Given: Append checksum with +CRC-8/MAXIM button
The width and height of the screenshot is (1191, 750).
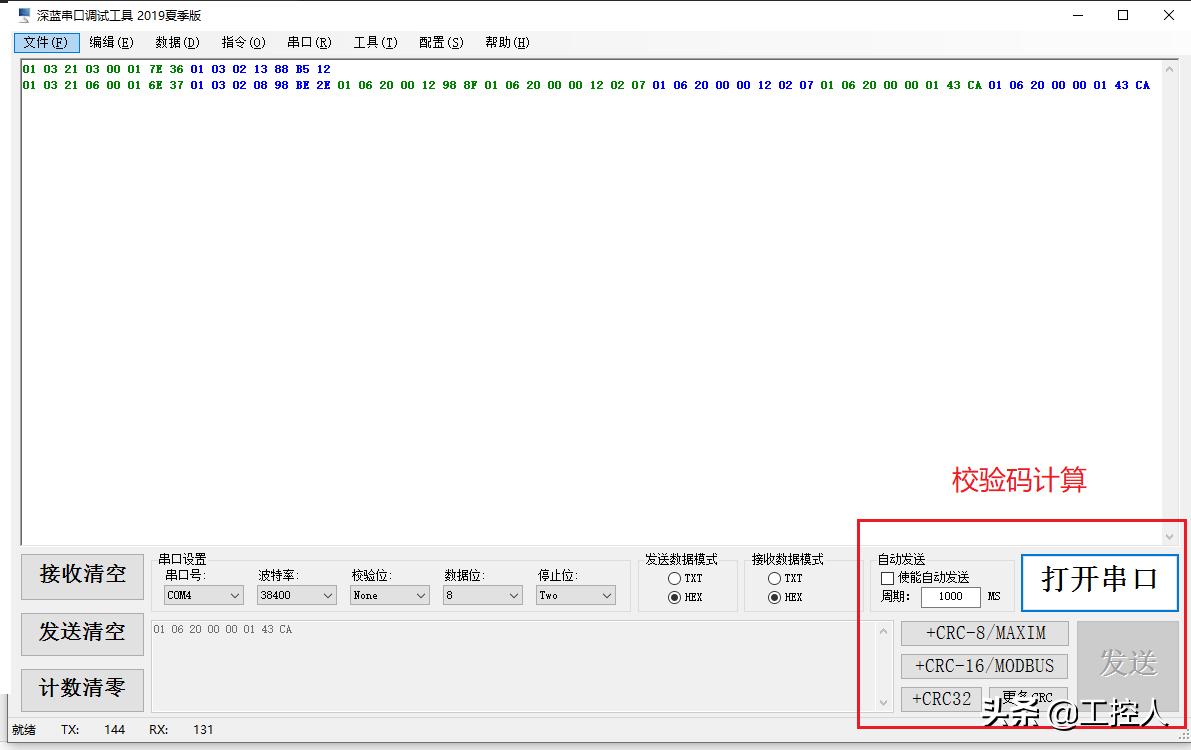Looking at the screenshot, I should (x=984, y=633).
